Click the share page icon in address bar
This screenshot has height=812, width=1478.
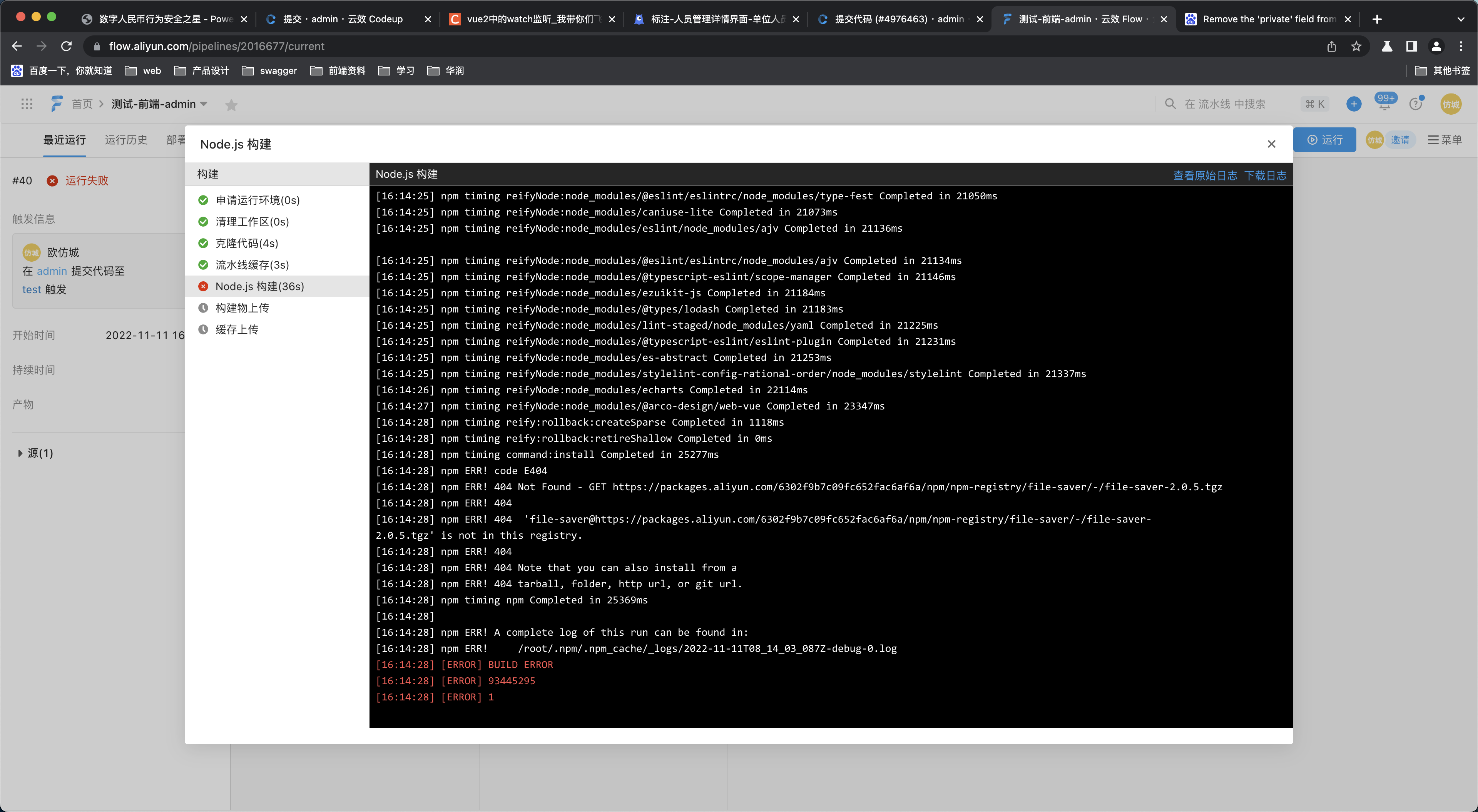pyautogui.click(x=1331, y=46)
